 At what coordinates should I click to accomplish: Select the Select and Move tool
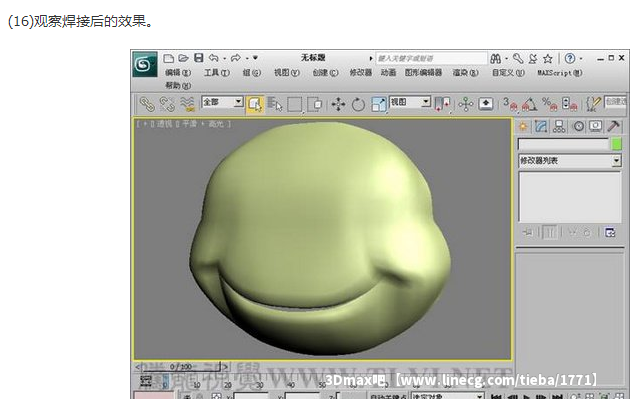coord(338,104)
